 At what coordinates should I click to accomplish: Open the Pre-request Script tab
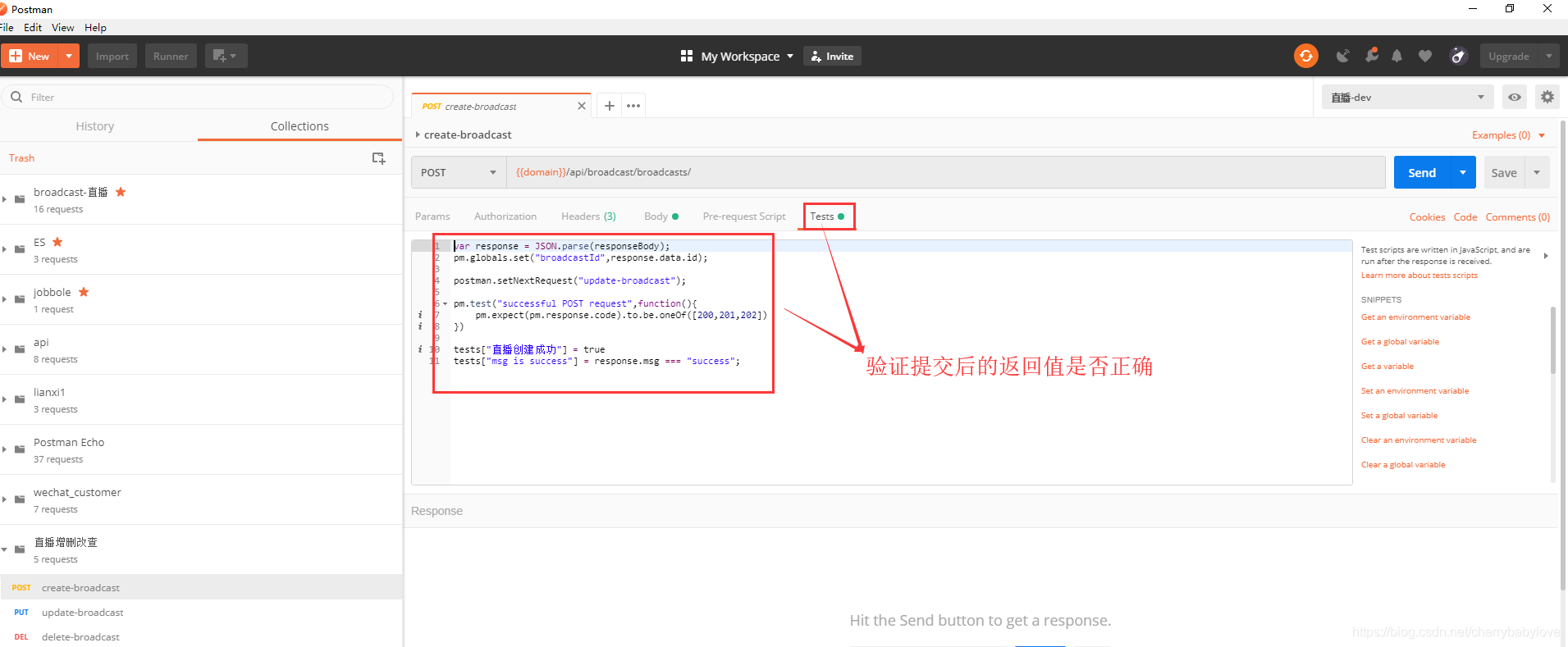(x=744, y=216)
